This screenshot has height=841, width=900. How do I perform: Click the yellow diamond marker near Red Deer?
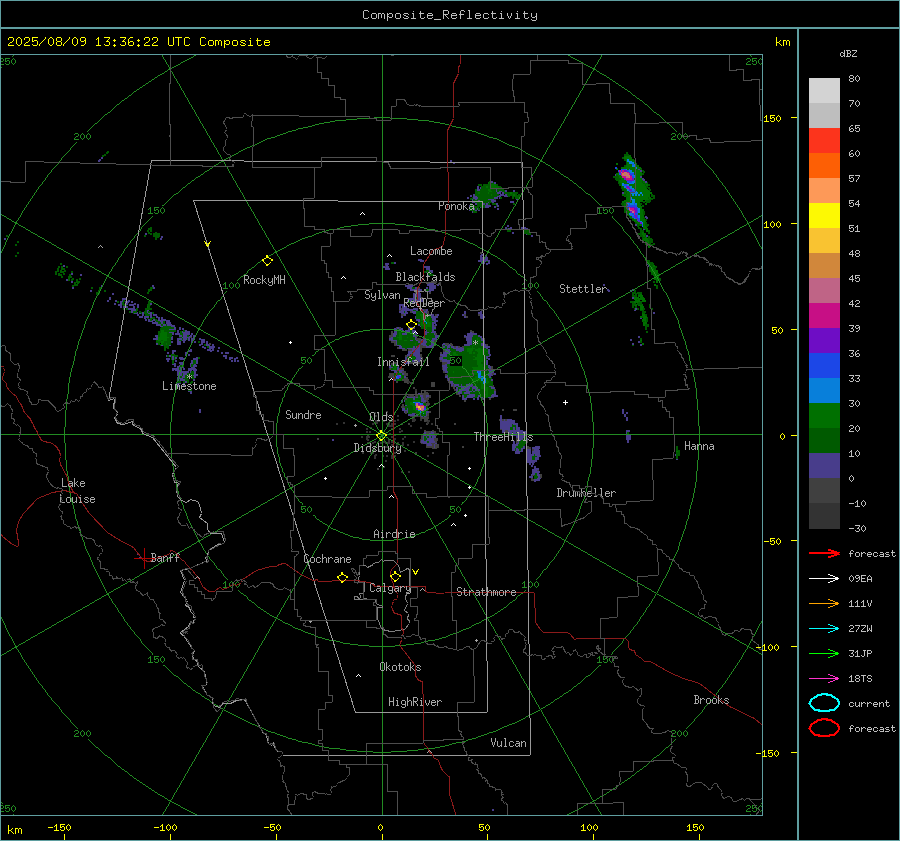coord(411,325)
